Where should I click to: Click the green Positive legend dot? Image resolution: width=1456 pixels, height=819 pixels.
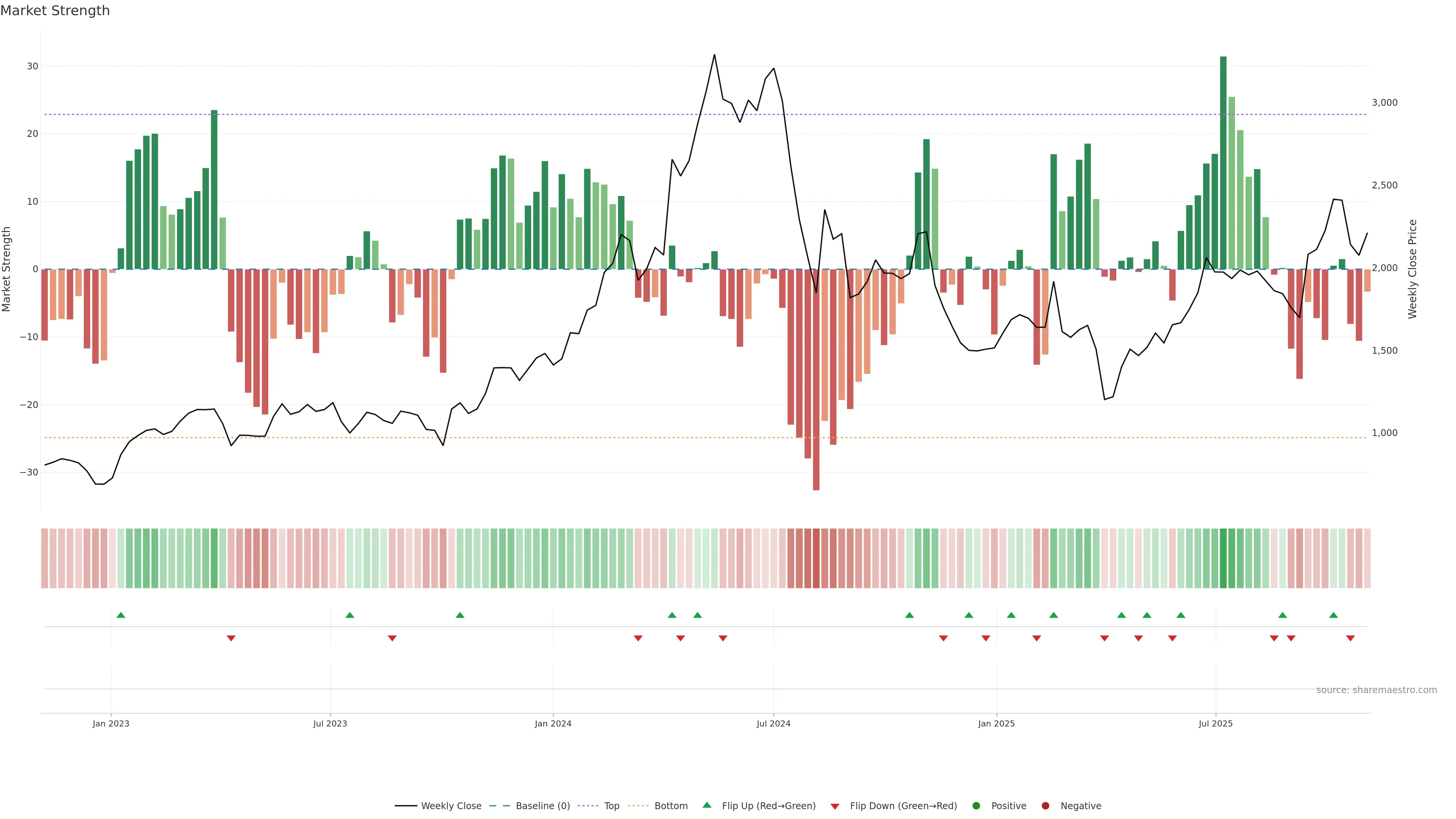coord(976,806)
